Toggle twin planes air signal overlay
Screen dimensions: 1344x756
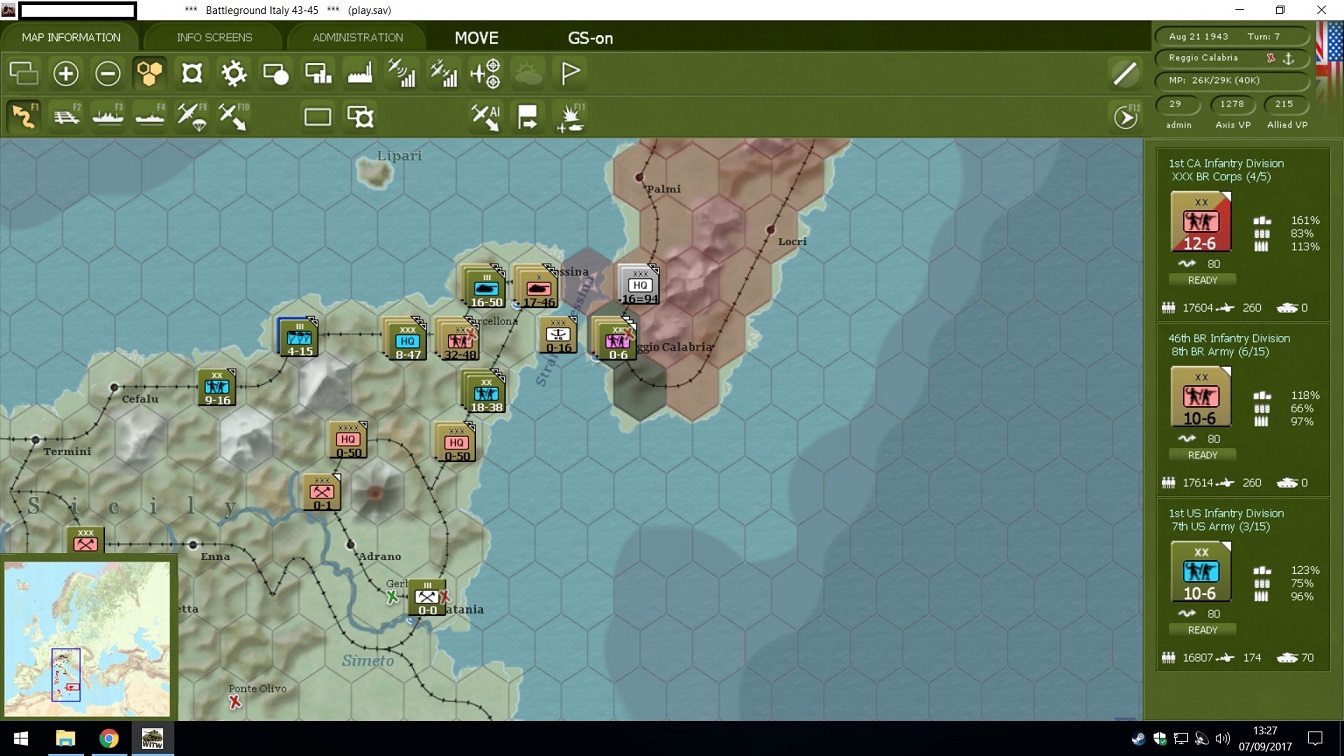(444, 73)
